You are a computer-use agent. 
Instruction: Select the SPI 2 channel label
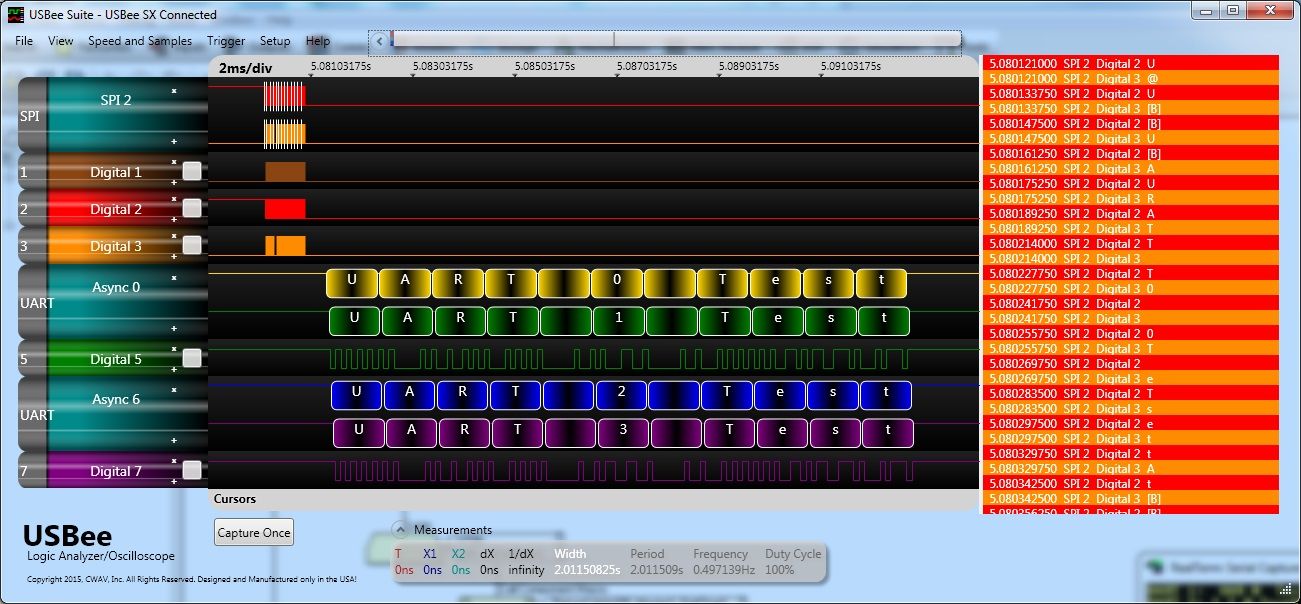coord(116,100)
